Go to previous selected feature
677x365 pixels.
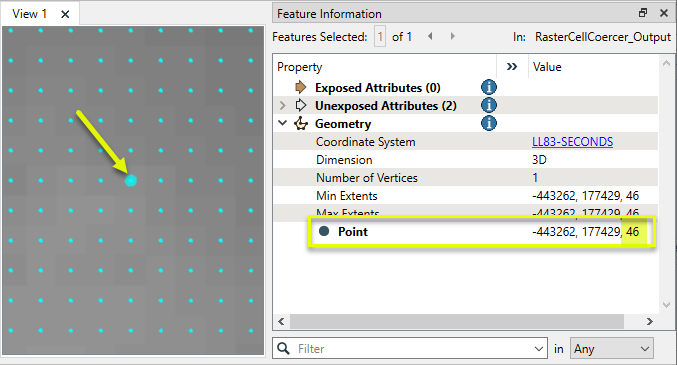pos(430,36)
